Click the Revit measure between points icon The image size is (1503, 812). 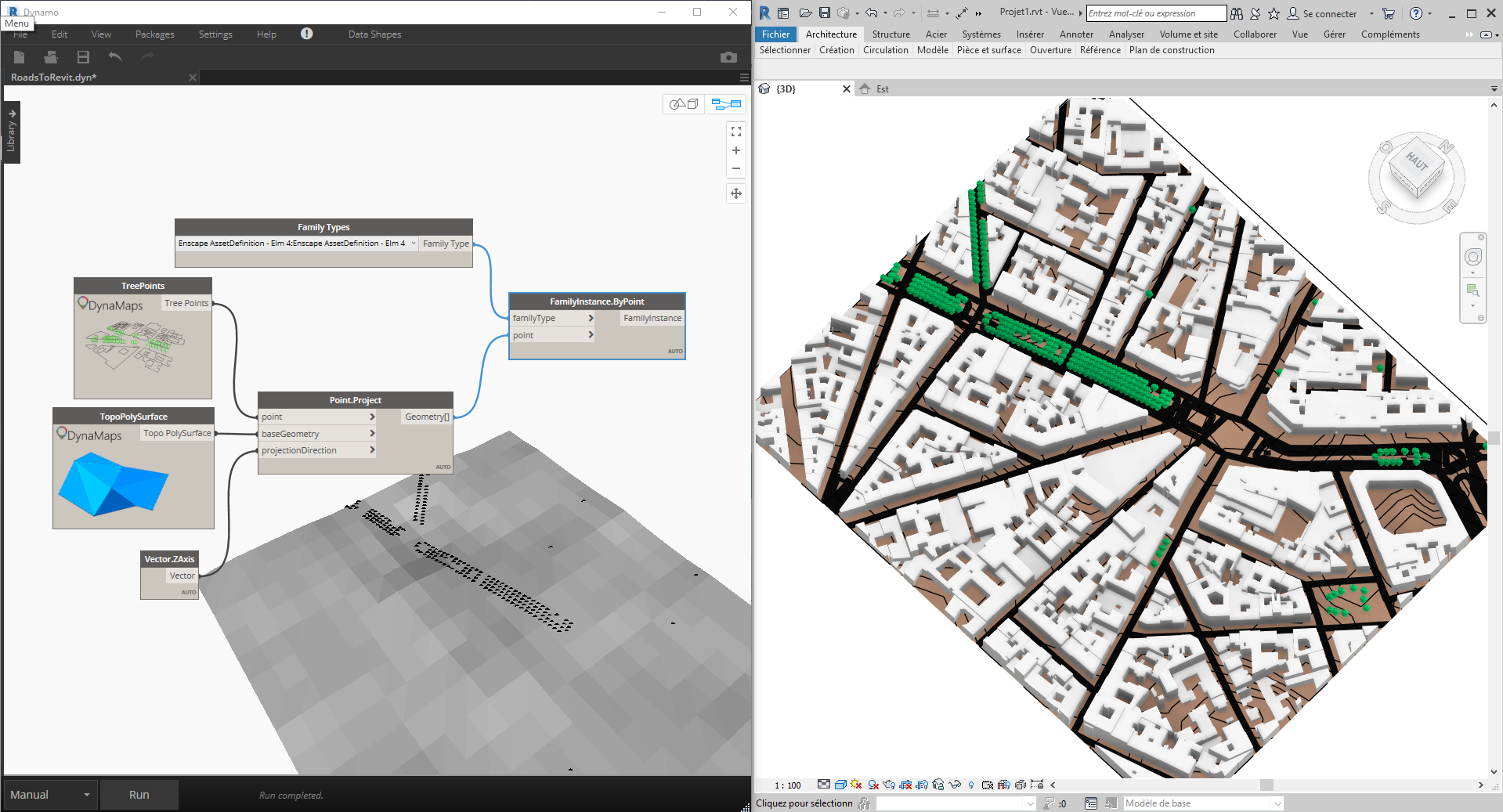pyautogui.click(x=933, y=13)
